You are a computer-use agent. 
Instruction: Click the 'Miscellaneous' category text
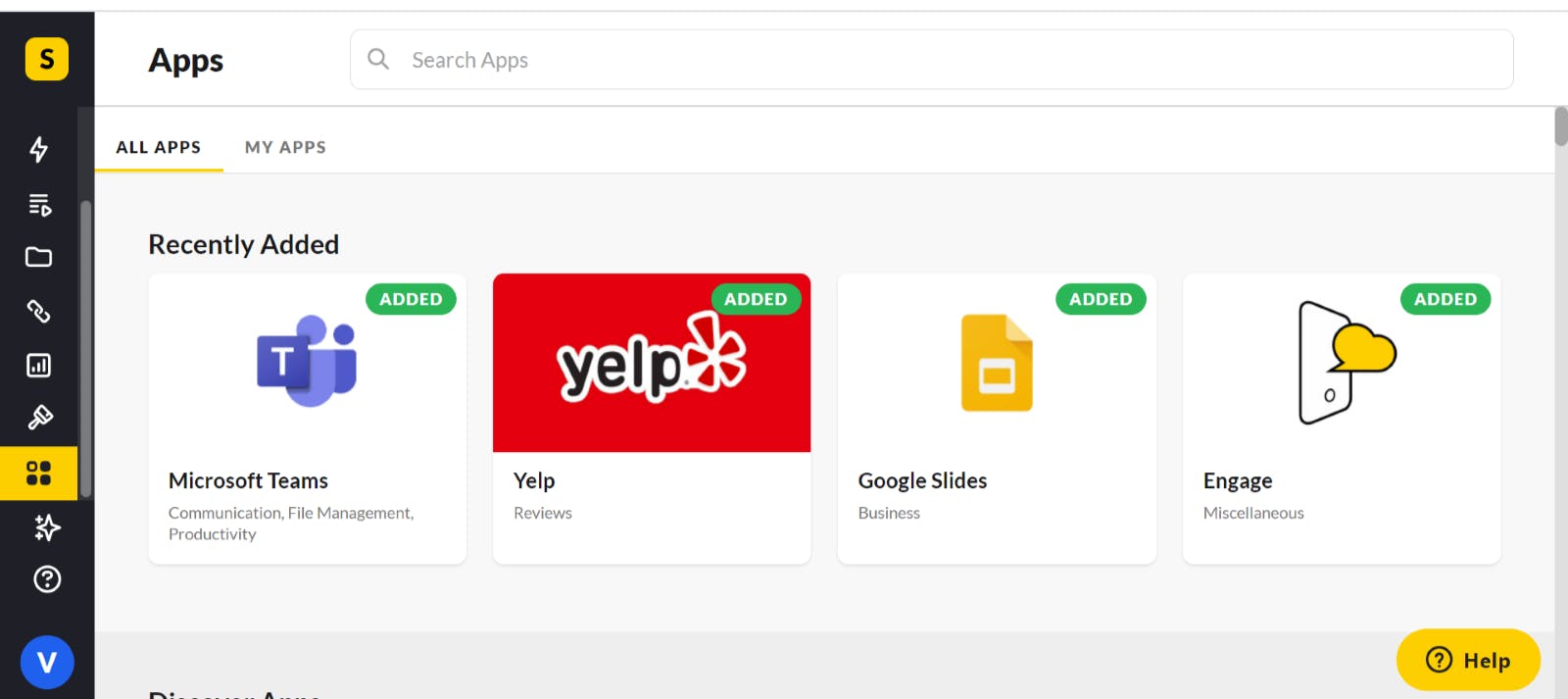tap(1253, 513)
